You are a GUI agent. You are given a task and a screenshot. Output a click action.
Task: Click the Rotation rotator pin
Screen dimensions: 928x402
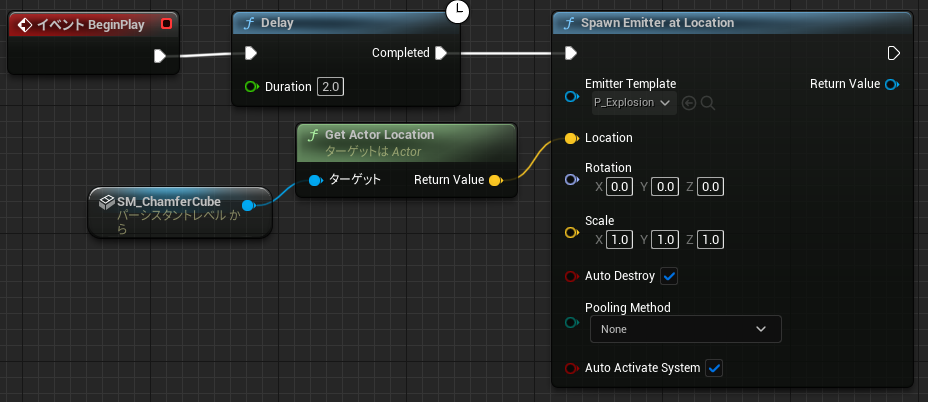pos(572,179)
